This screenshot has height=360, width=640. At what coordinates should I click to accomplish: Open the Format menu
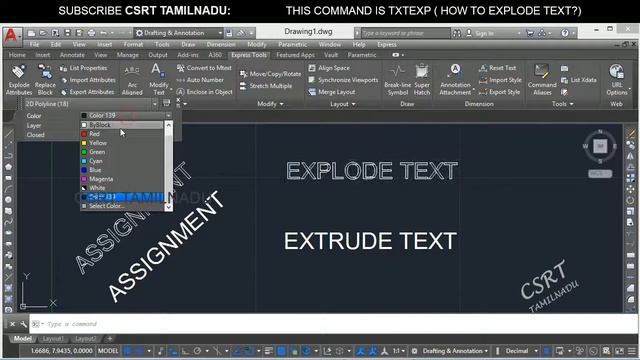[x=133, y=44]
